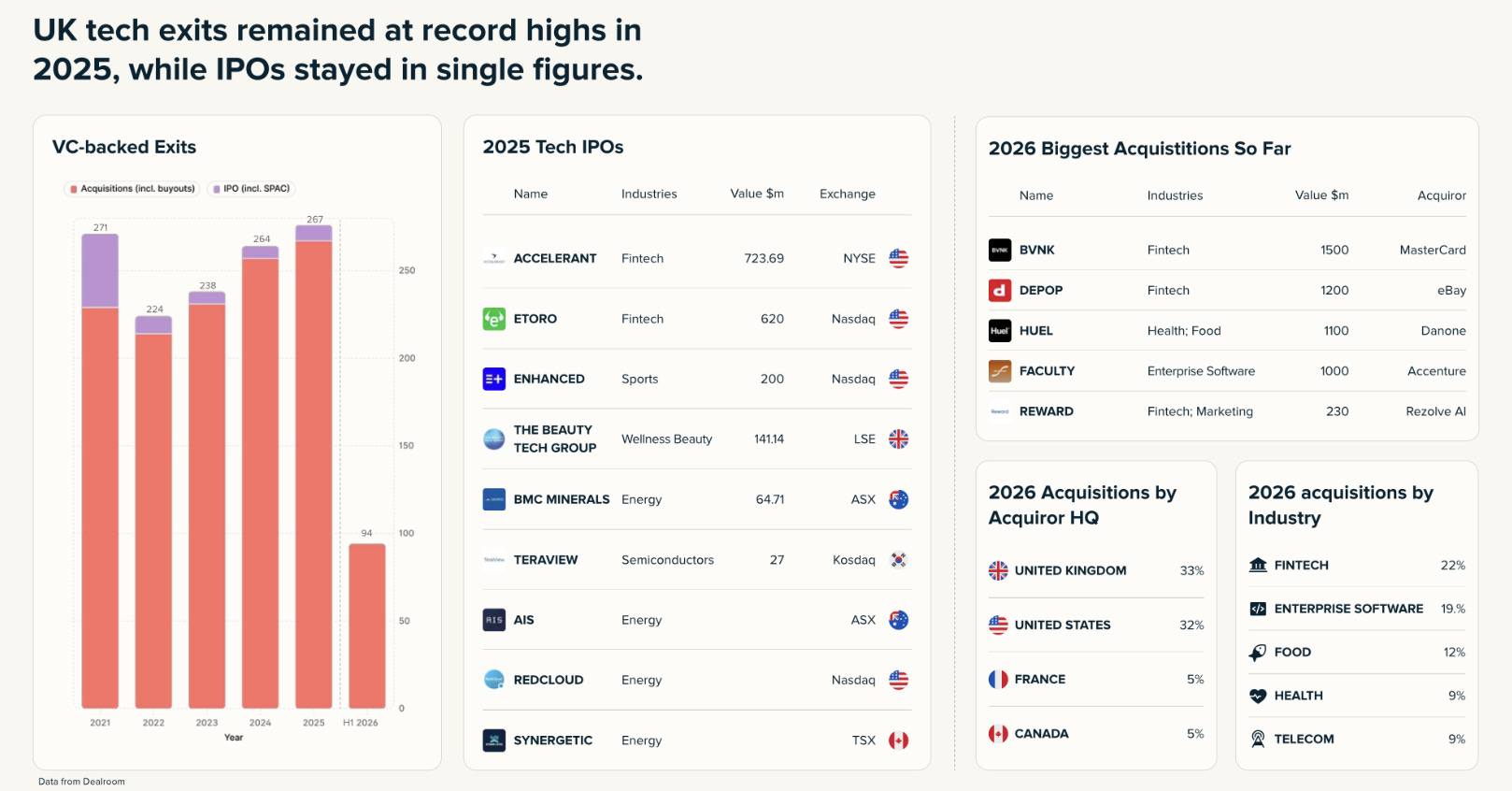Select South Korea flag in TeraView row
Screen dimensions: 1512x791
898,560
